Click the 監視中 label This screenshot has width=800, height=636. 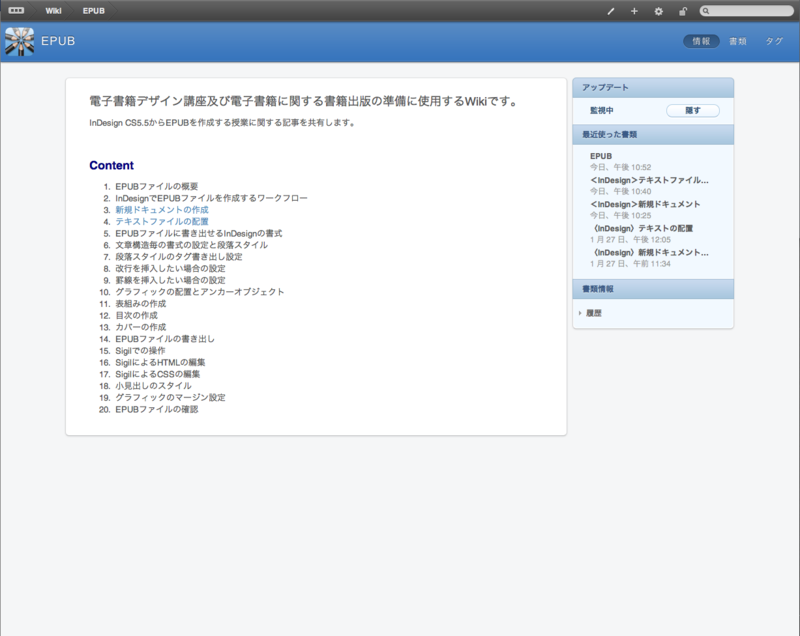[x=602, y=110]
